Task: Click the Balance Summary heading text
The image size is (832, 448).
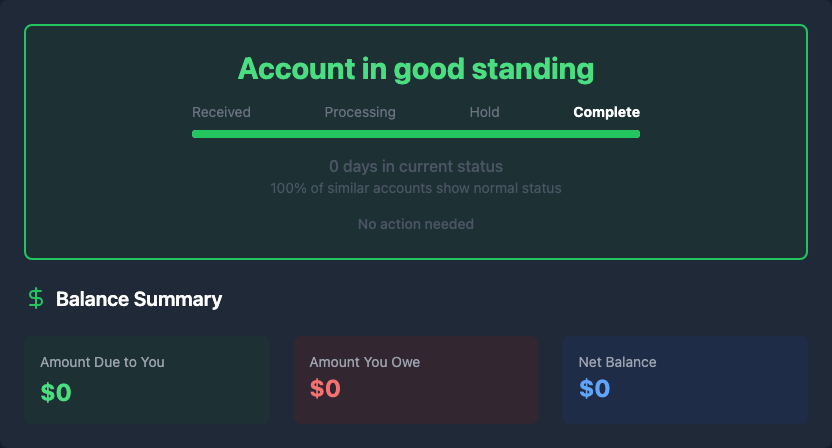Action: [139, 299]
